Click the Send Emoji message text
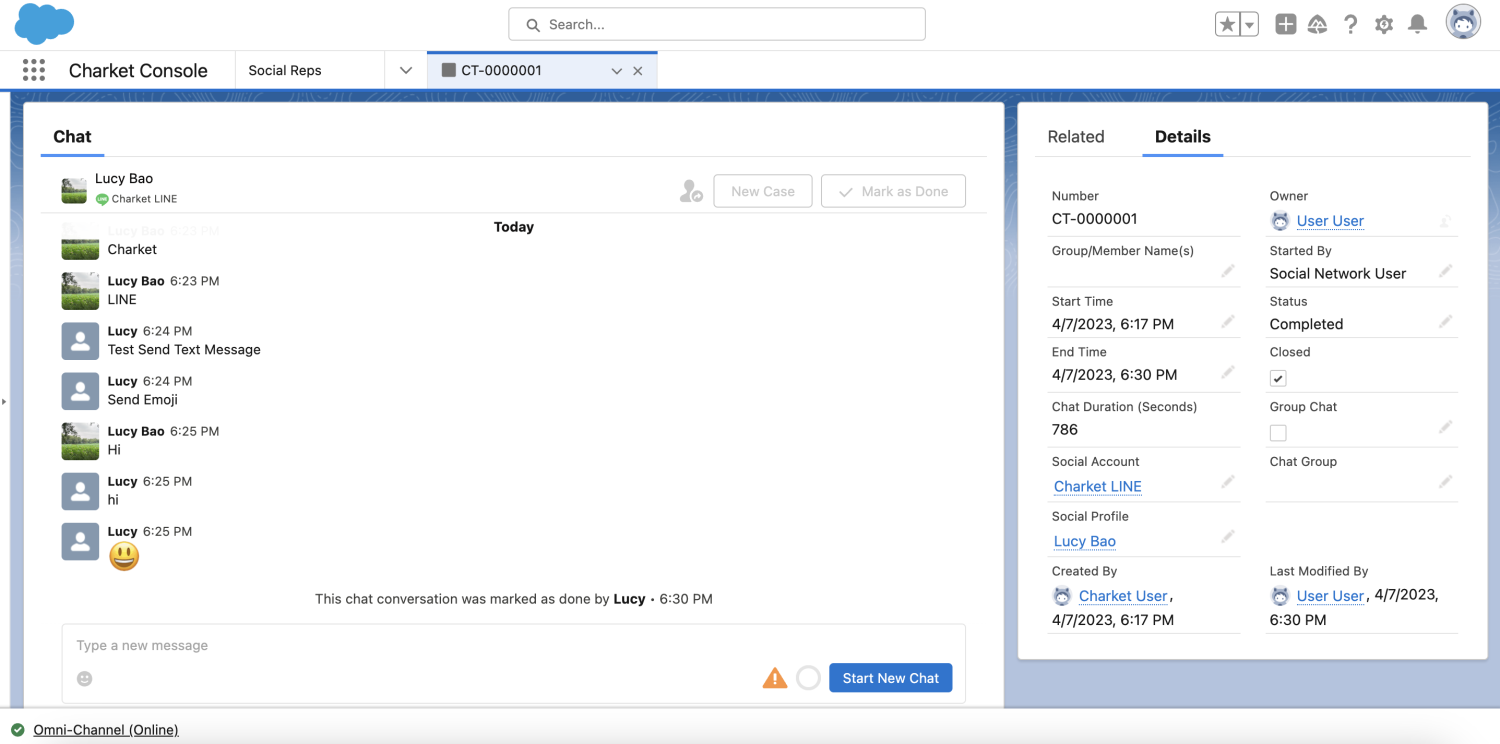 (143, 400)
